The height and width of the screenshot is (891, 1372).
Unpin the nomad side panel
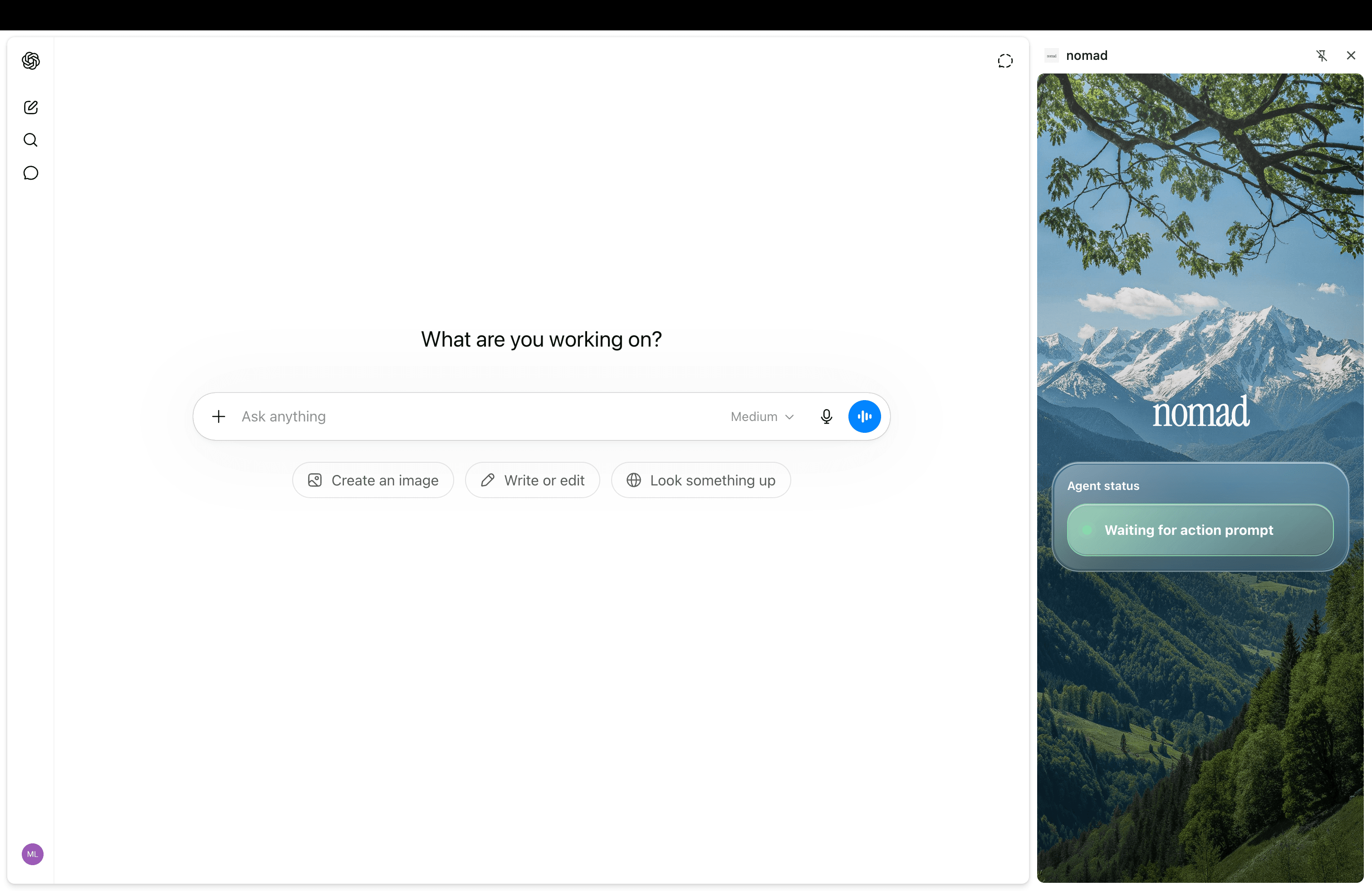[1321, 55]
